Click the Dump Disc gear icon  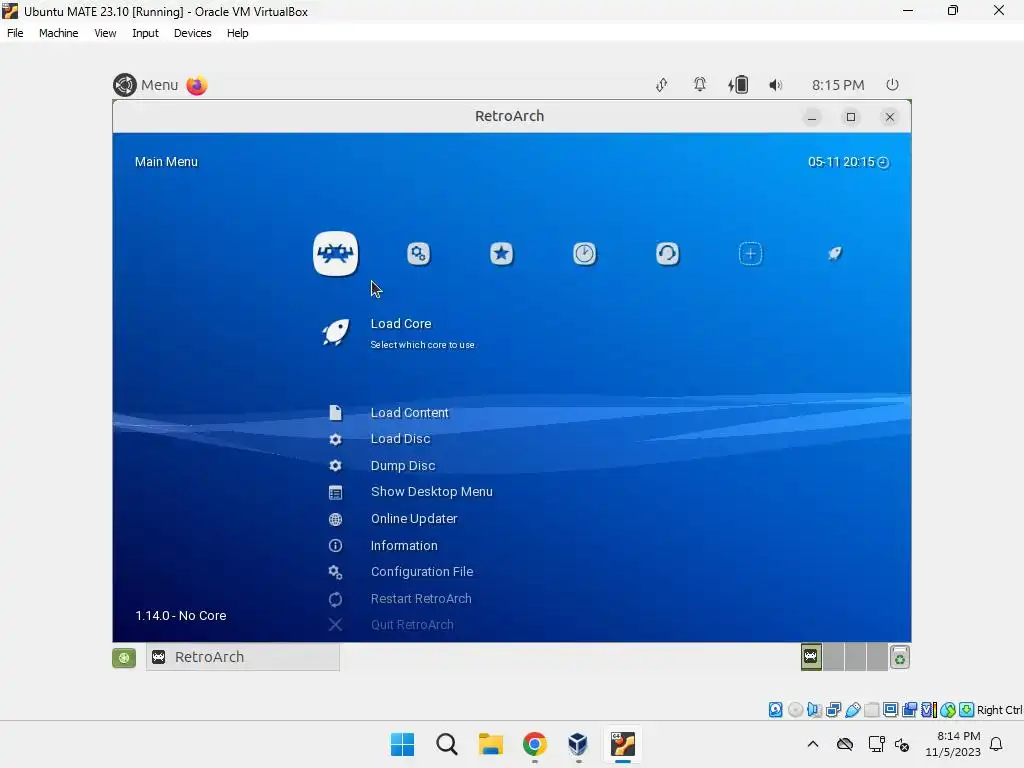coord(335,466)
